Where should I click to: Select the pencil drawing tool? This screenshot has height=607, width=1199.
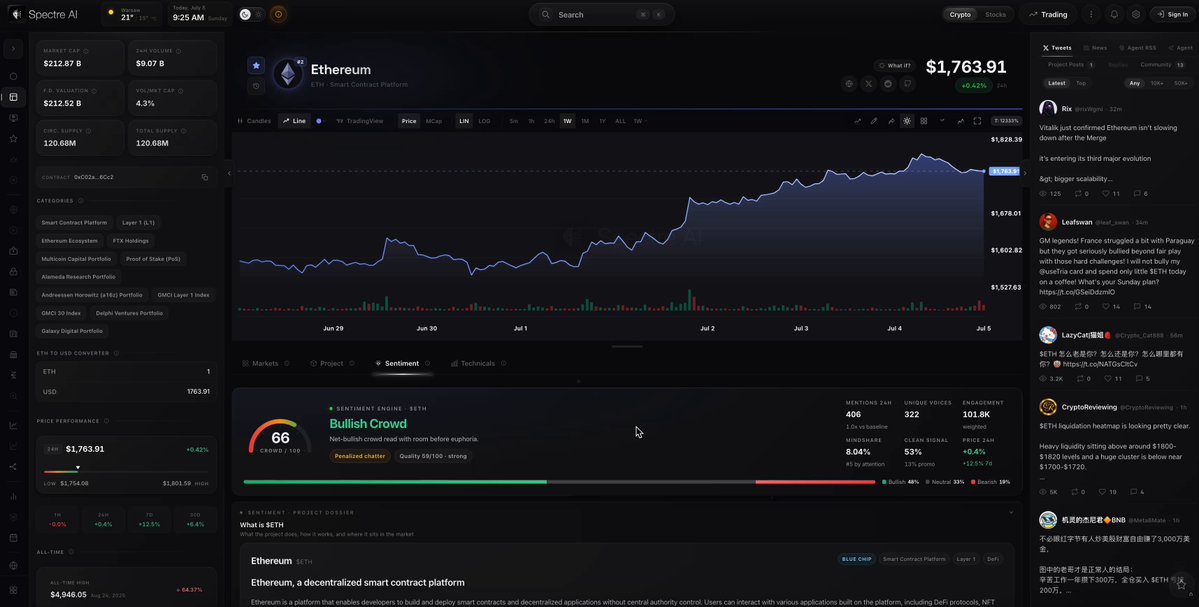(x=874, y=121)
